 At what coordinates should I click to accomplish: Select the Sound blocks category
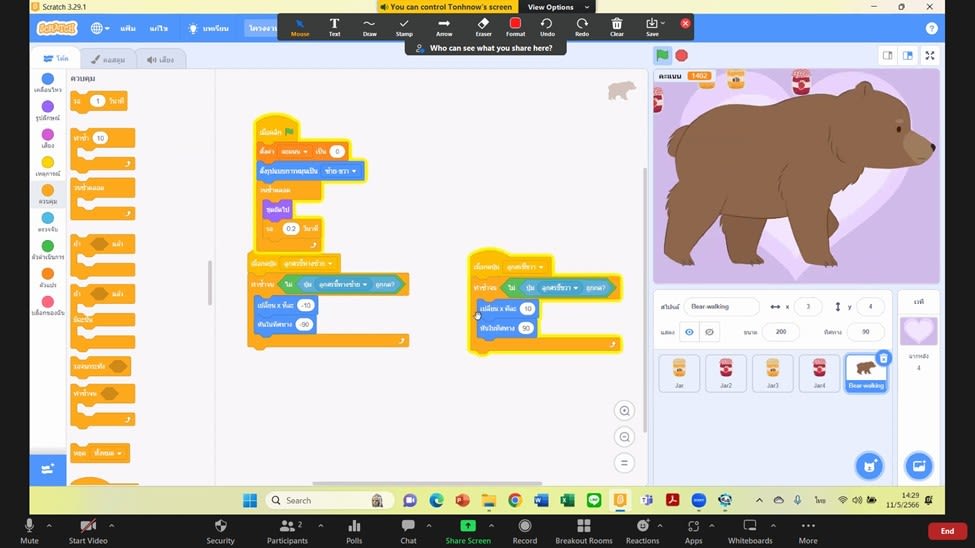(47, 138)
